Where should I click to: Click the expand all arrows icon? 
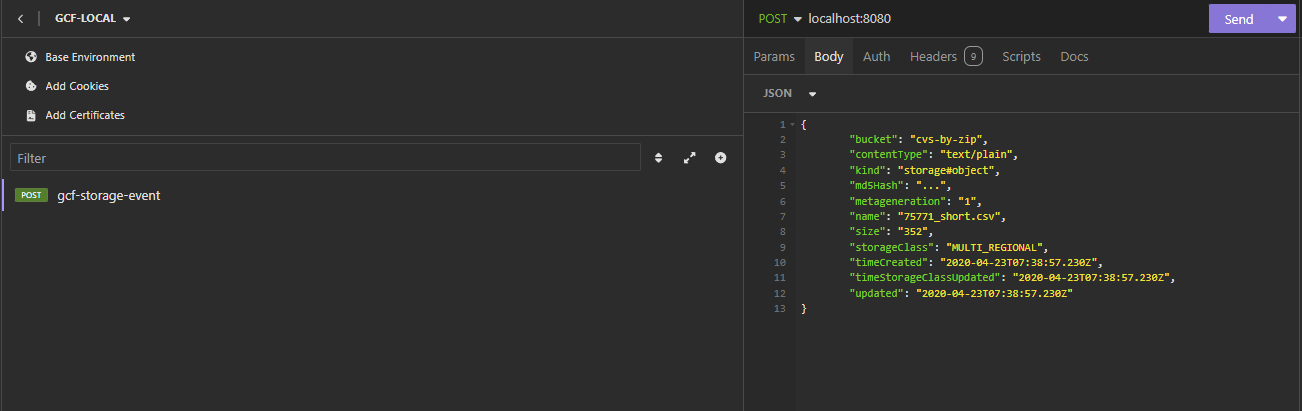point(689,158)
